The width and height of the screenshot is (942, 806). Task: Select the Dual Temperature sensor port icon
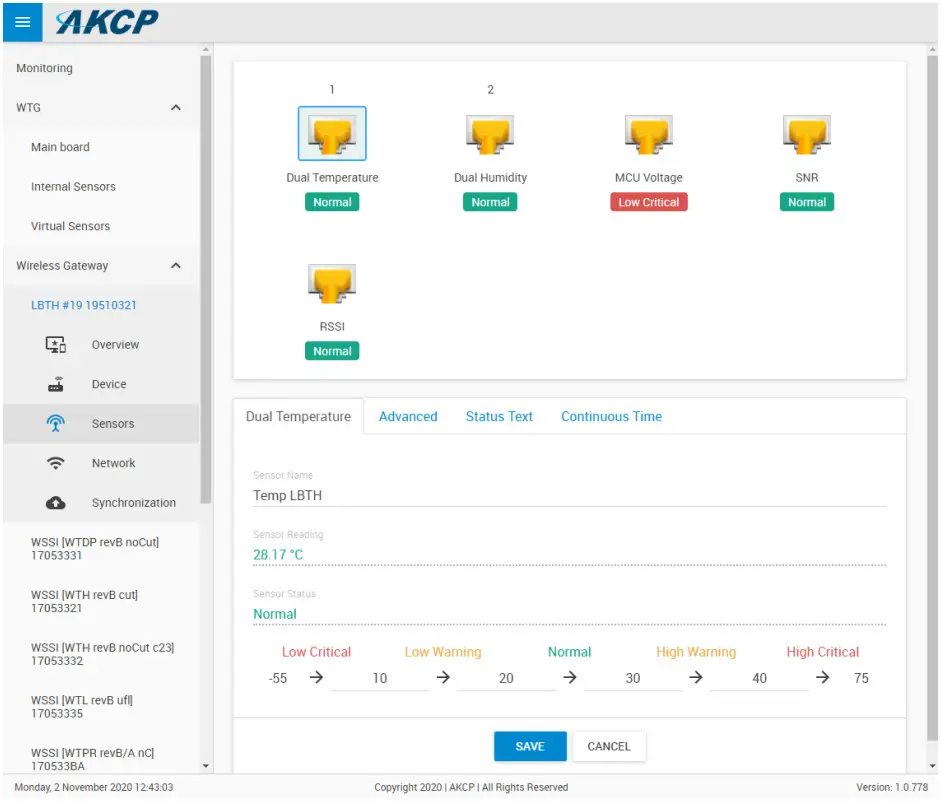click(x=332, y=133)
